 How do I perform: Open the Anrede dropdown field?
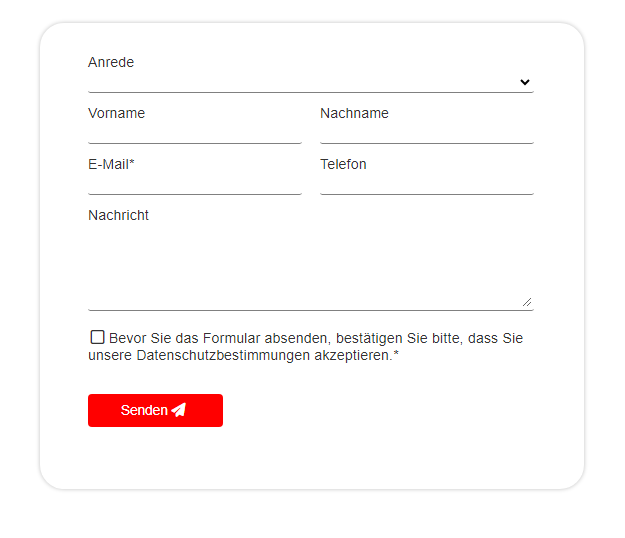tap(311, 82)
